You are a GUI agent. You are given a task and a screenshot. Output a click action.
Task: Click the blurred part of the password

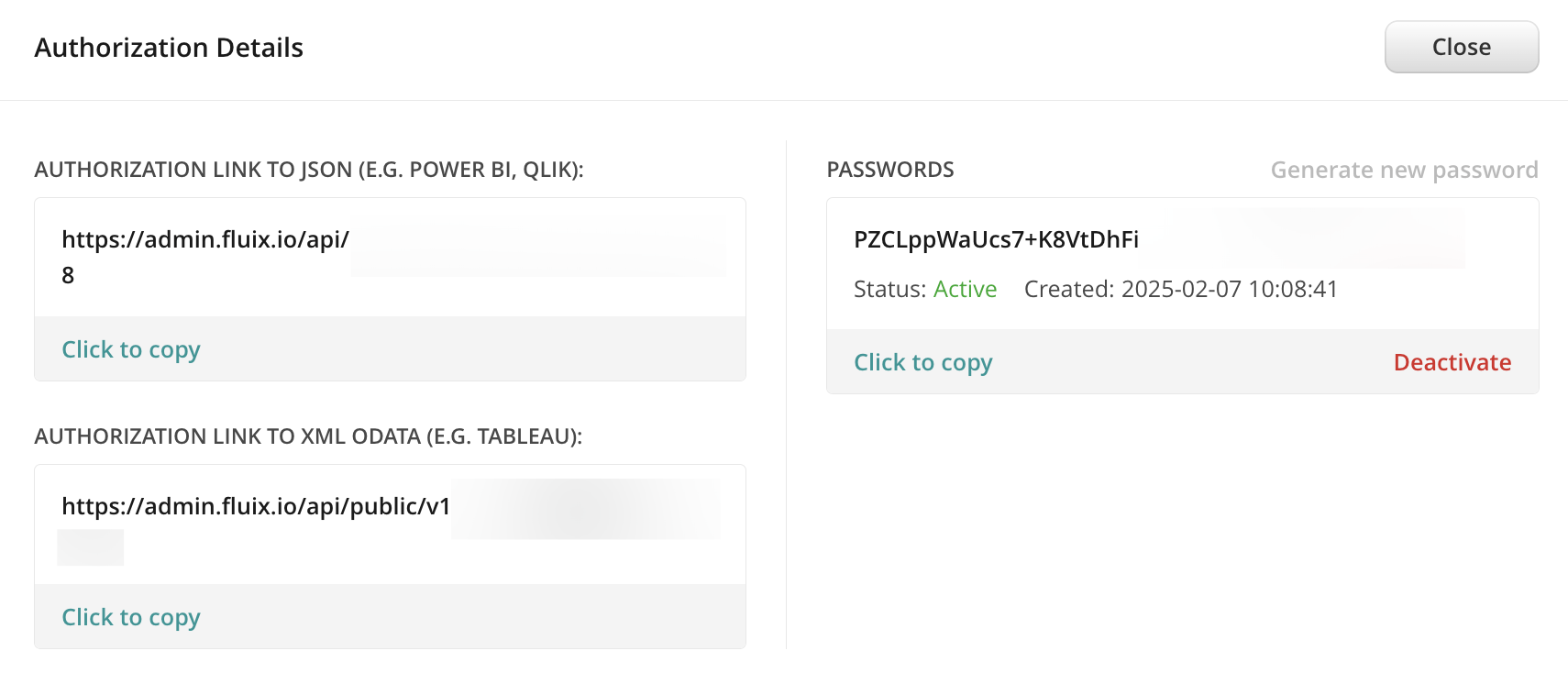pyautogui.click(x=1320, y=237)
